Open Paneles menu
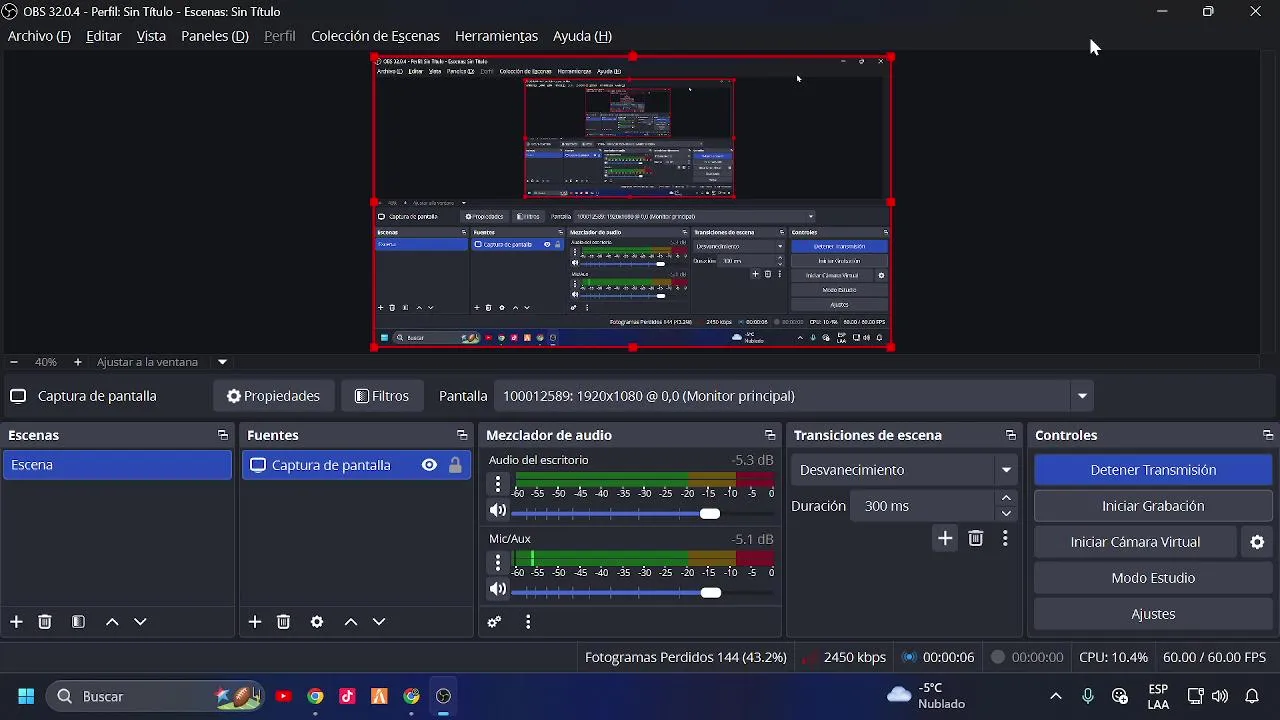The height and width of the screenshot is (720, 1280). pyautogui.click(x=215, y=36)
